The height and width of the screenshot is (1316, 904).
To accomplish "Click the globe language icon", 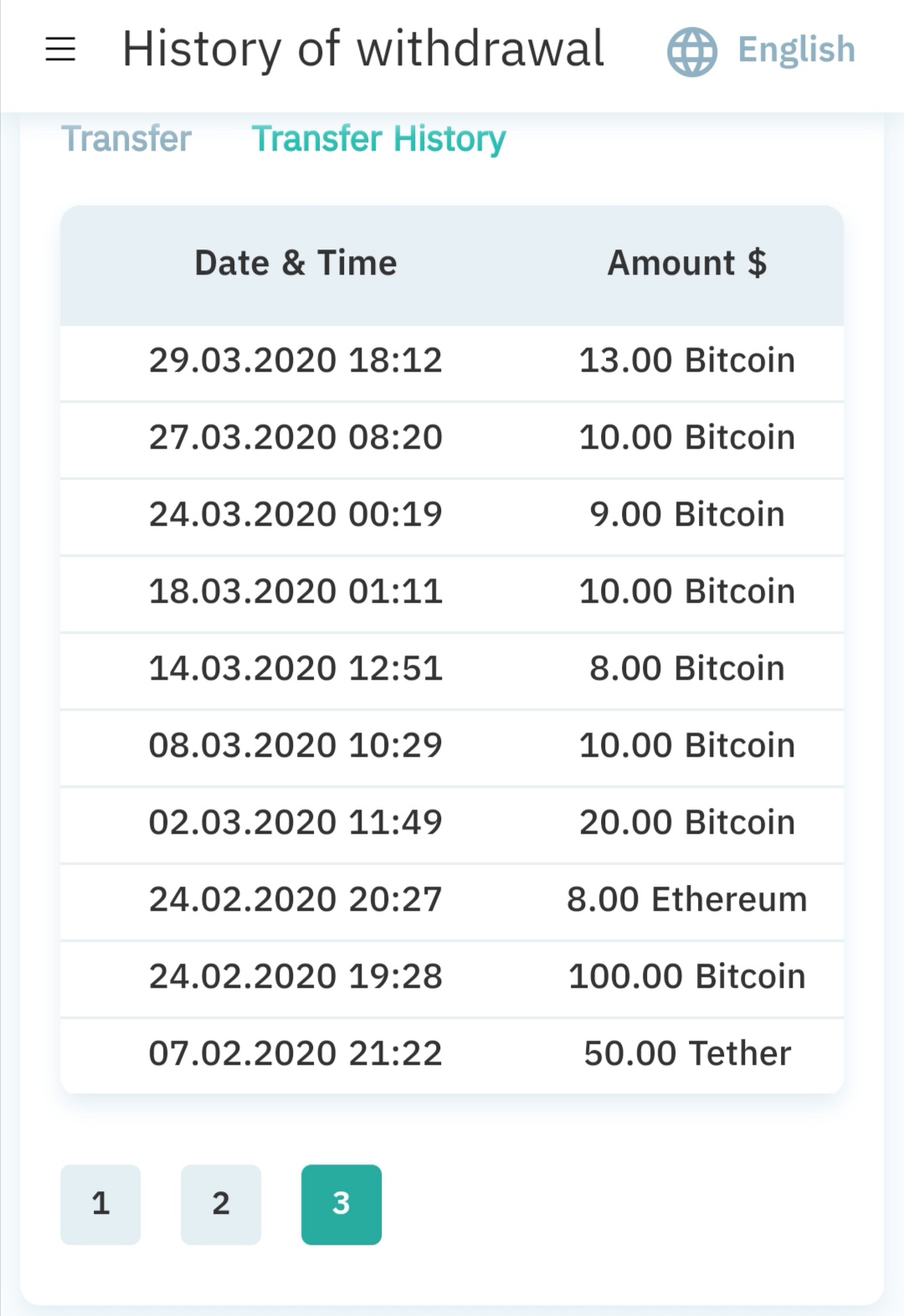I will point(691,51).
